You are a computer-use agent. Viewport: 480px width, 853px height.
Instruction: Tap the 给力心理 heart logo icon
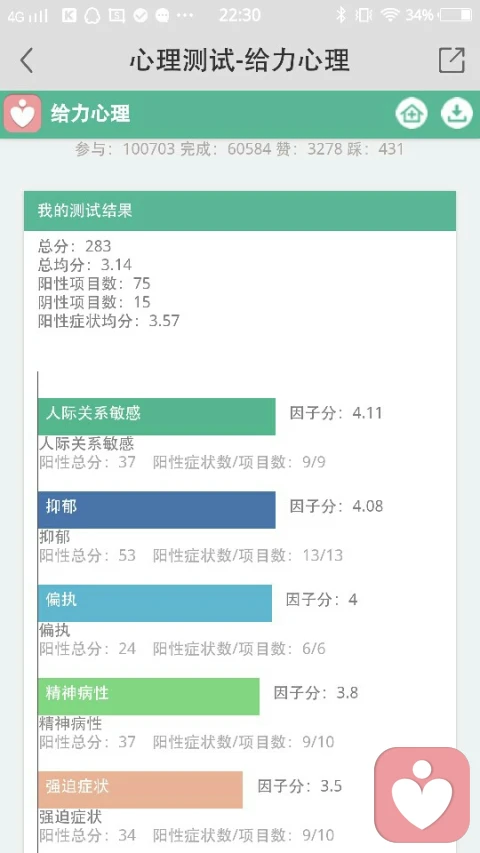(22, 114)
